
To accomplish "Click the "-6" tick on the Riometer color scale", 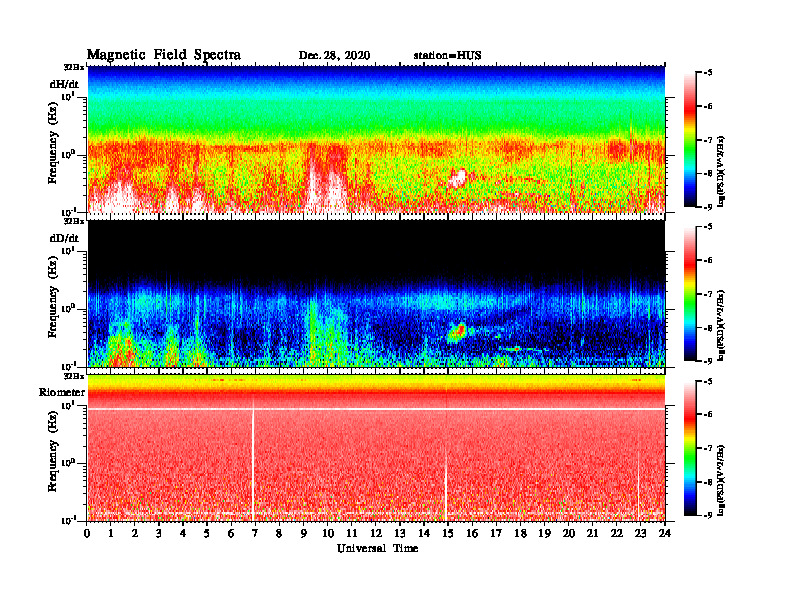I will [x=707, y=414].
